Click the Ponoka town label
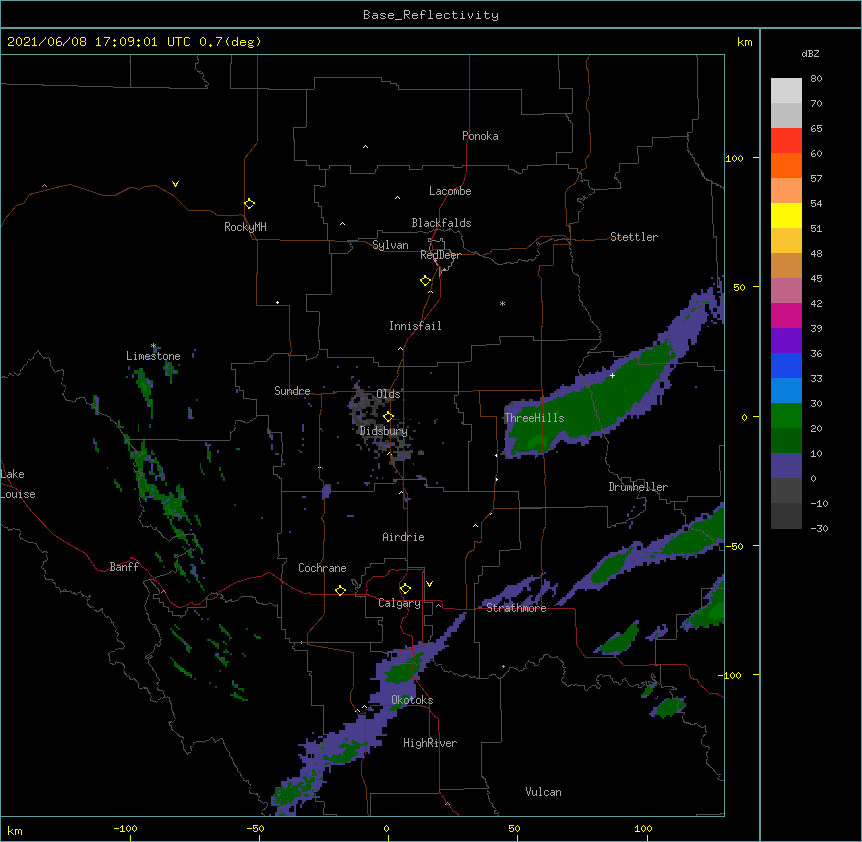 (x=480, y=136)
